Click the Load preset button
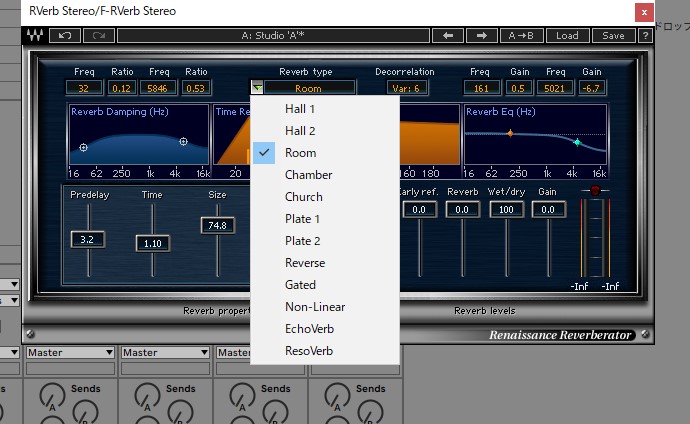The width and height of the screenshot is (690, 424). pos(567,36)
